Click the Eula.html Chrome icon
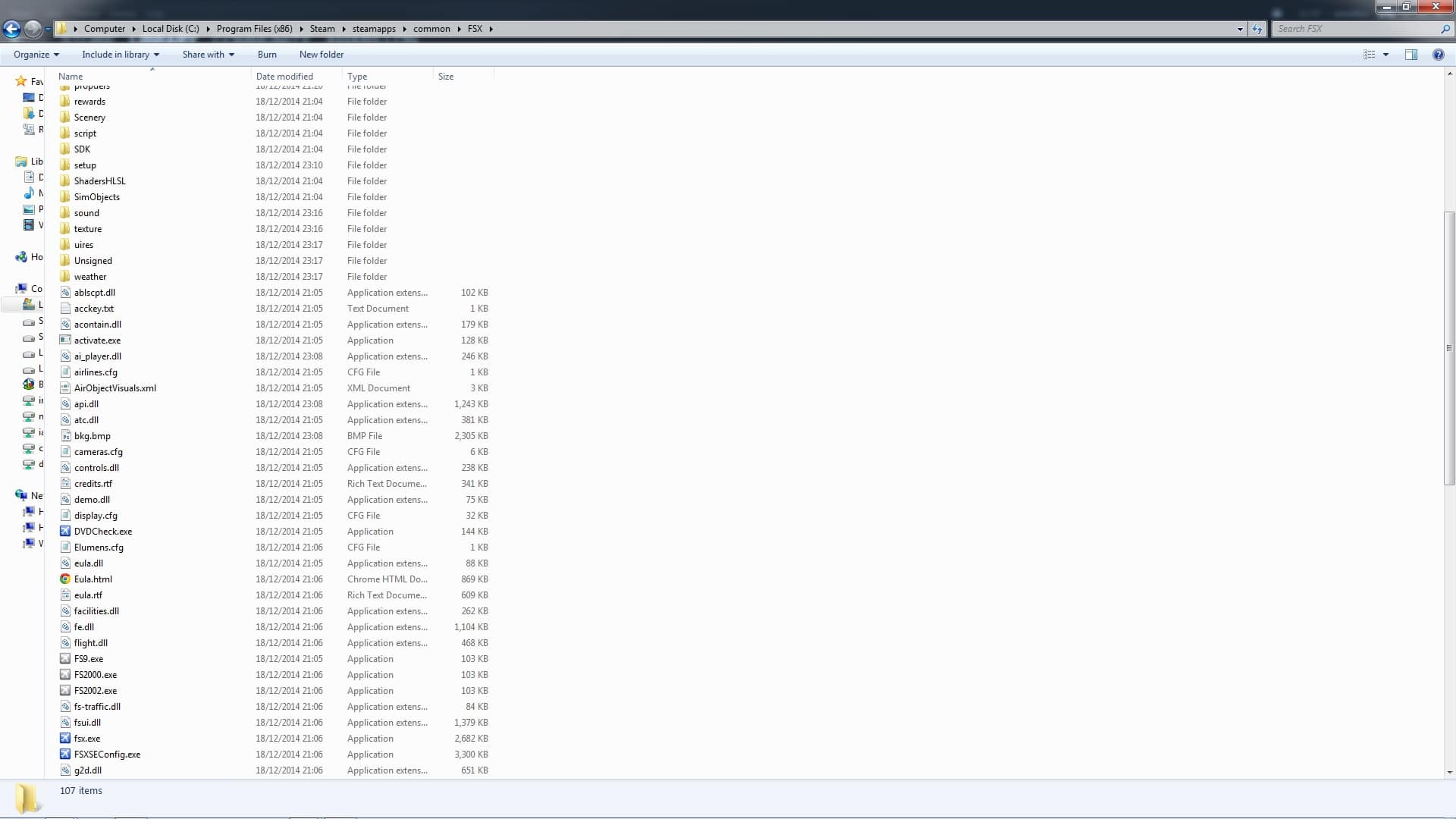This screenshot has width=1456, height=819. tap(65, 579)
